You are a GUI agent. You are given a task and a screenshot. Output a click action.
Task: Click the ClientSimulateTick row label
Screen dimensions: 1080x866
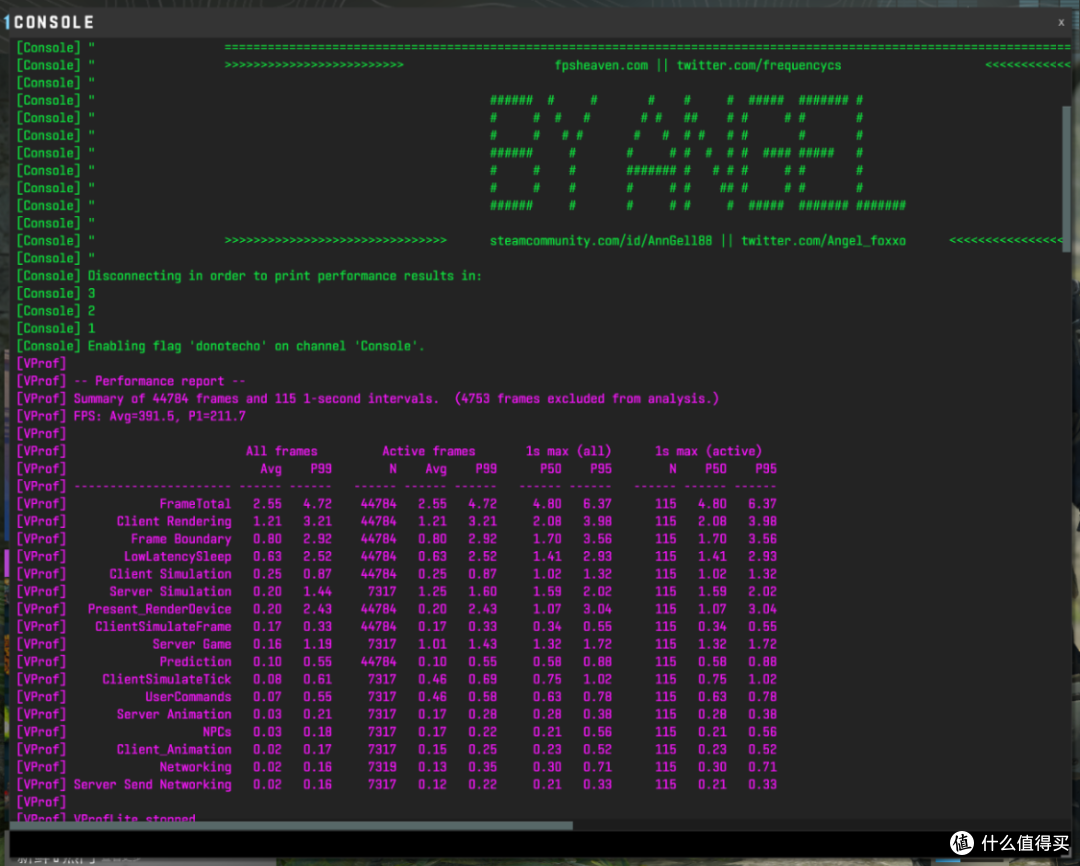tap(166, 679)
